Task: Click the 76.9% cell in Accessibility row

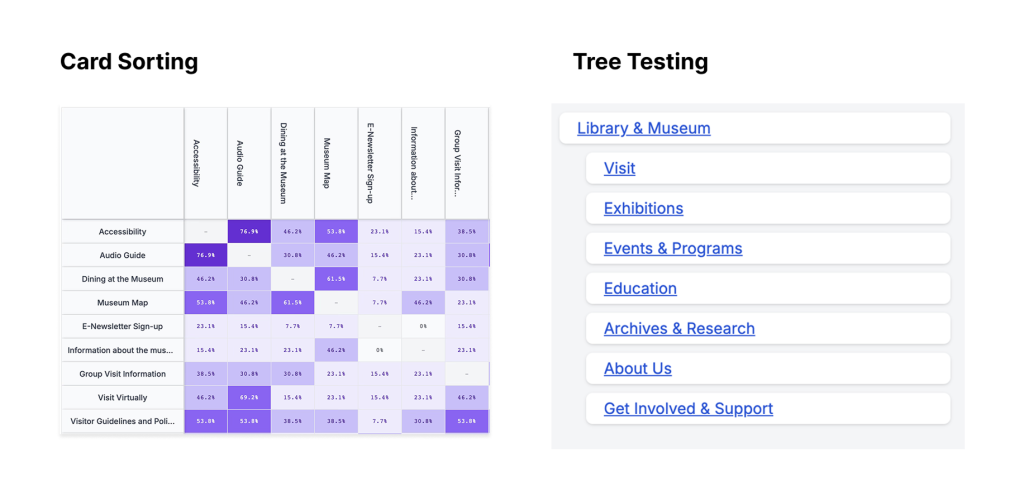Action: [x=249, y=232]
